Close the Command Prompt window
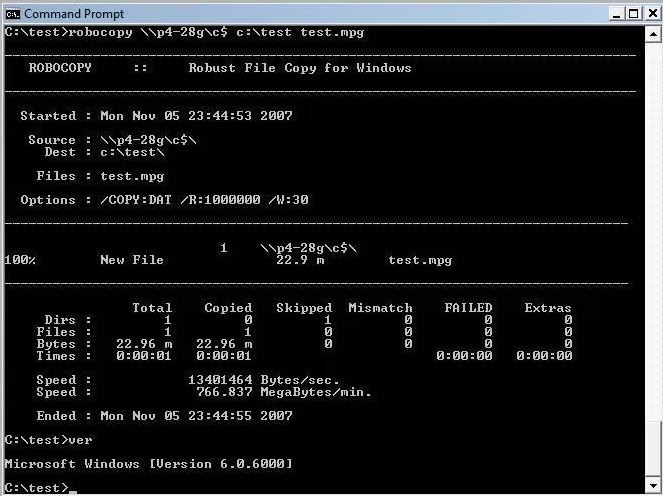 pos(652,14)
